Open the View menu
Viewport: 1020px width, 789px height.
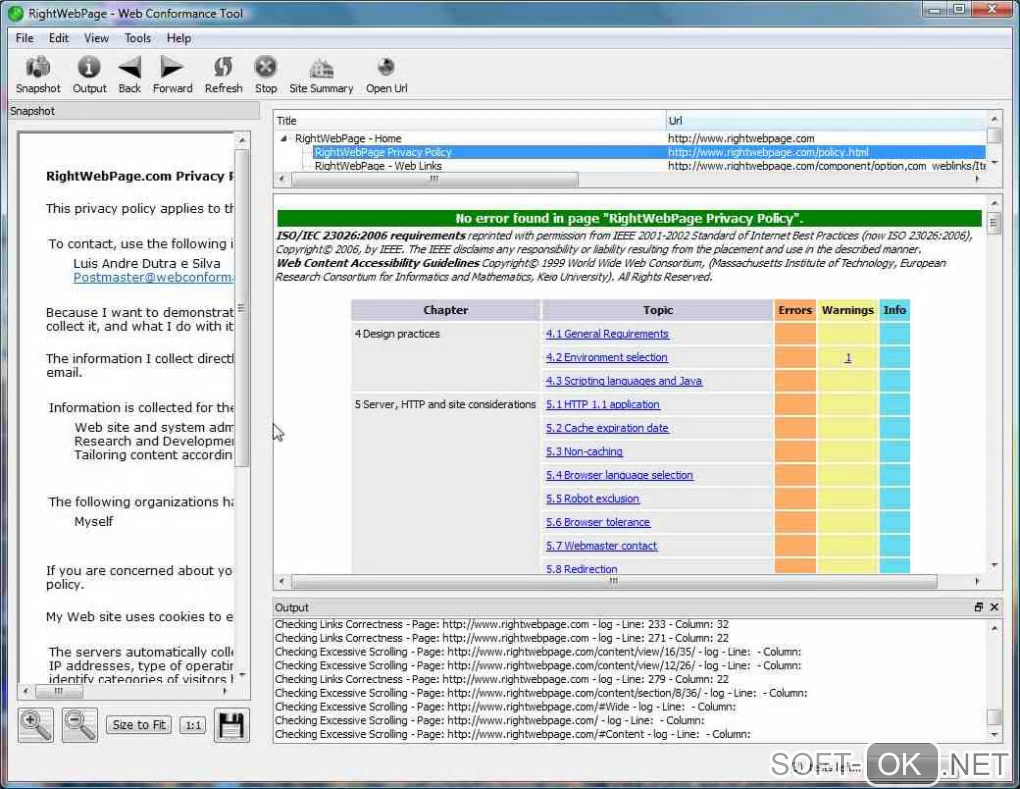point(97,38)
